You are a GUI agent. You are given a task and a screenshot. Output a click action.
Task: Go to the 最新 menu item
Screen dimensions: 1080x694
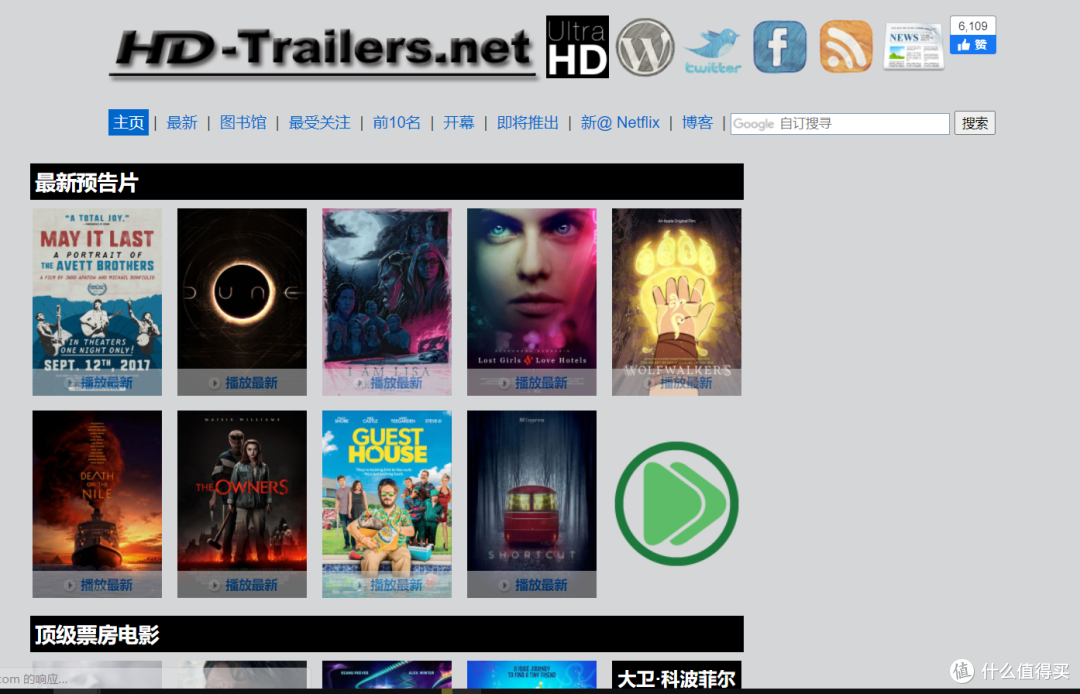pos(182,123)
